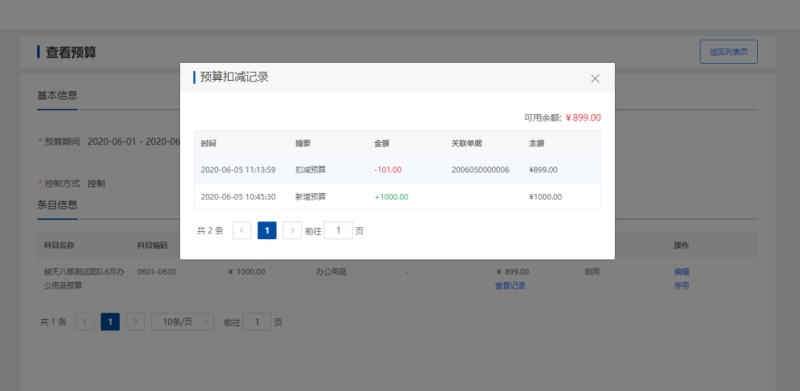Switch to 基本信息 section tab
Viewport: 800px width, 391px height.
(x=57, y=95)
